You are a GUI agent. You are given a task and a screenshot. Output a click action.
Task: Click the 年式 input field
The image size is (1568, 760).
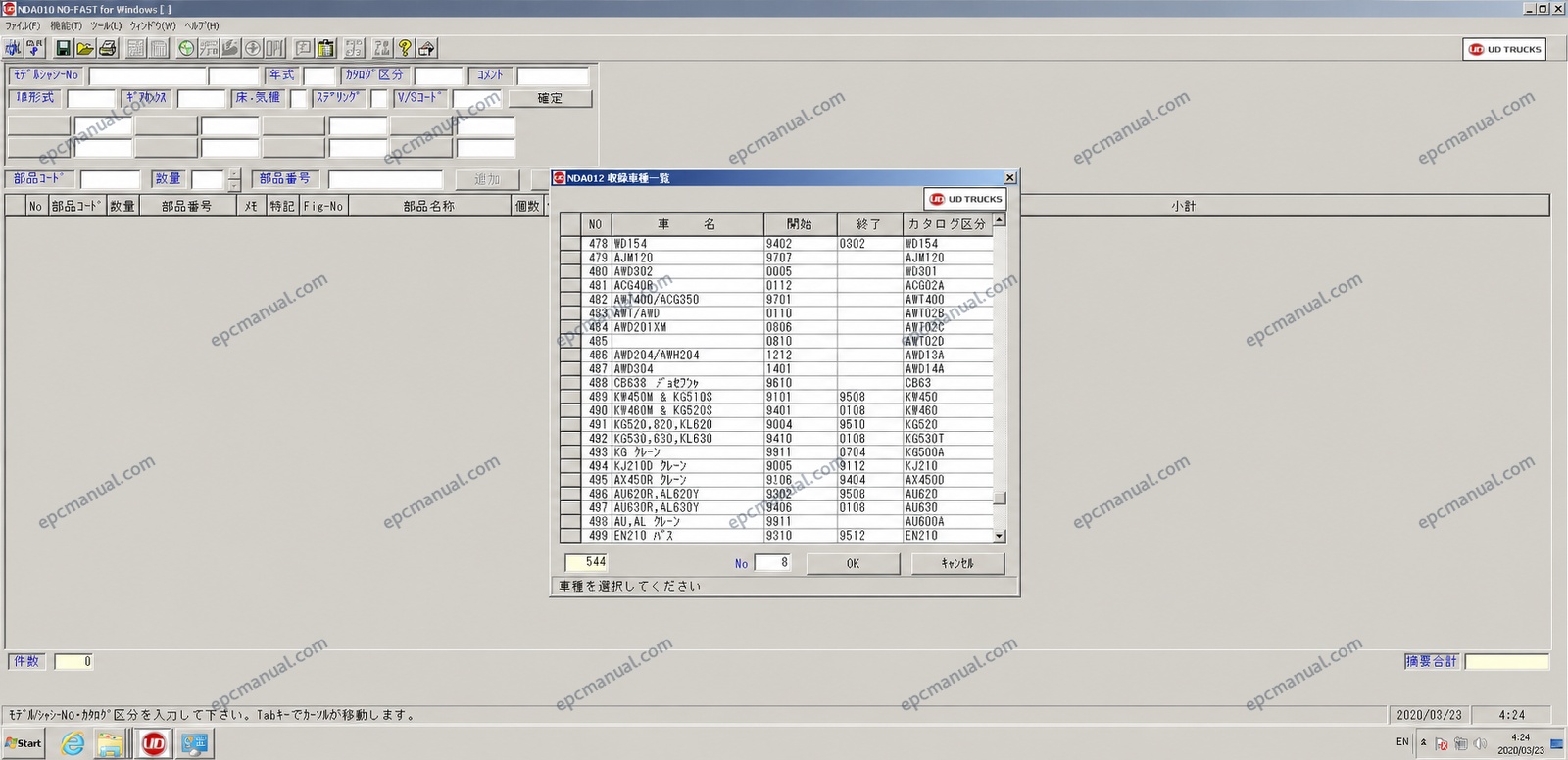tap(319, 75)
